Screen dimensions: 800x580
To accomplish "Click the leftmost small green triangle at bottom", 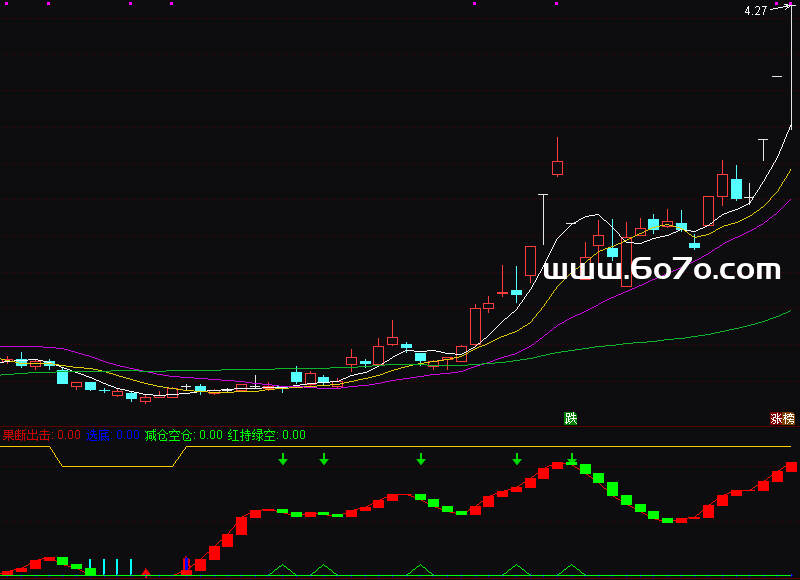I will click(283, 570).
